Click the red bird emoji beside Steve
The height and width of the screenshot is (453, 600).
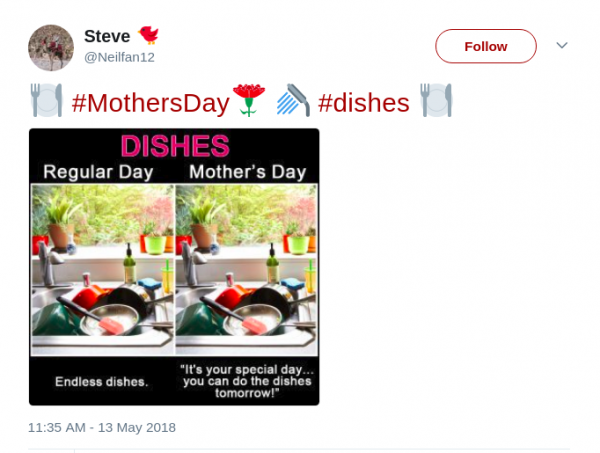tap(149, 36)
